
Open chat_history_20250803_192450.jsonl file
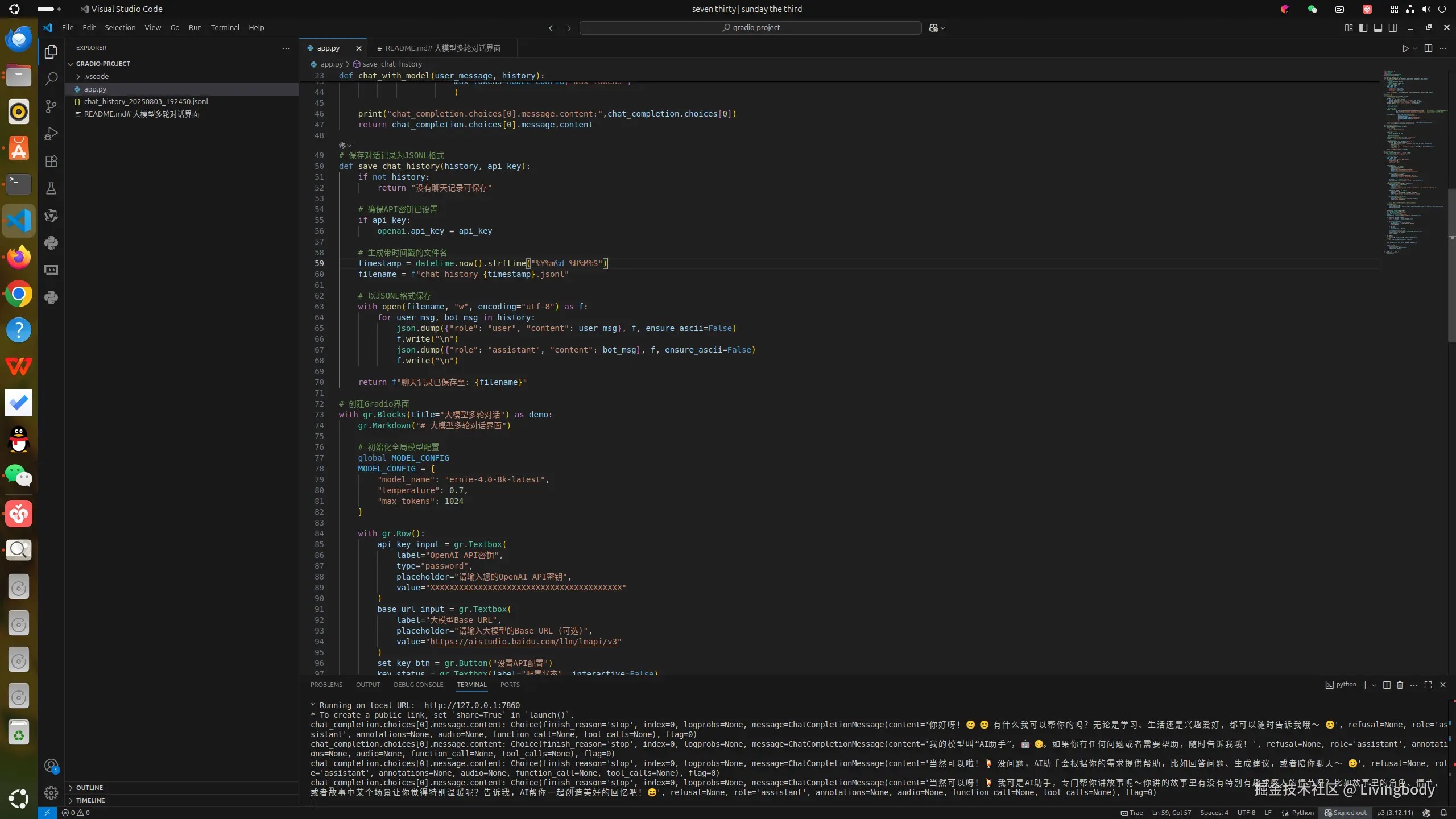pos(146,101)
